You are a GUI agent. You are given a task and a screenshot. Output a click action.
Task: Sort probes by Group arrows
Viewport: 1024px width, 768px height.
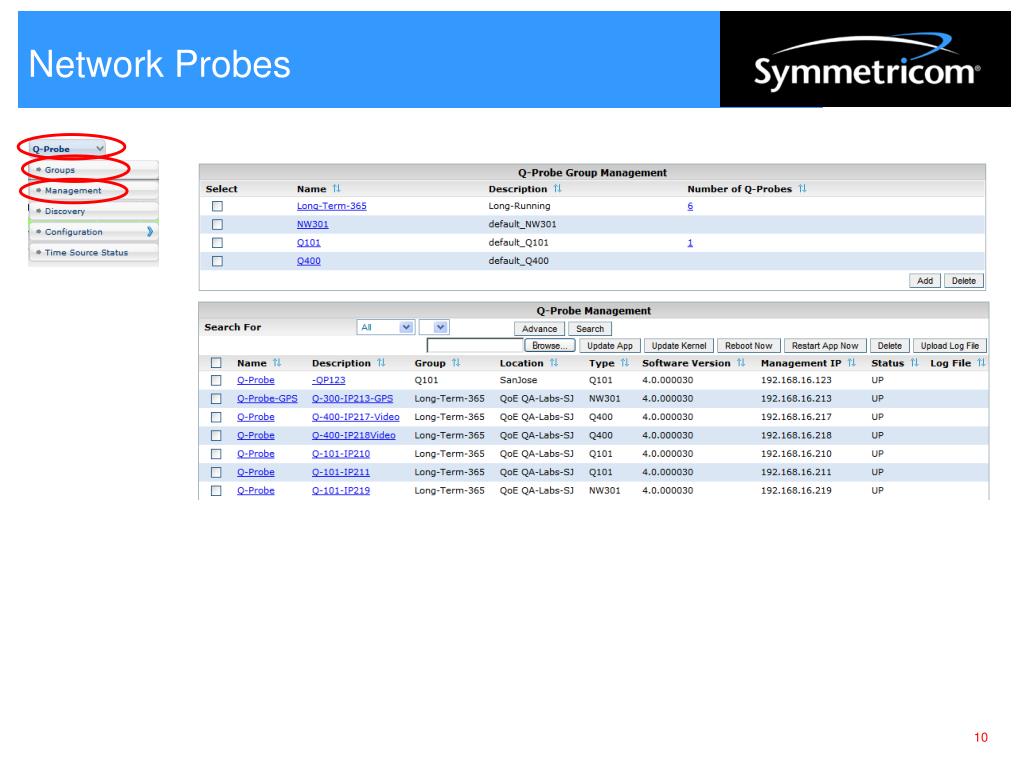click(x=456, y=363)
